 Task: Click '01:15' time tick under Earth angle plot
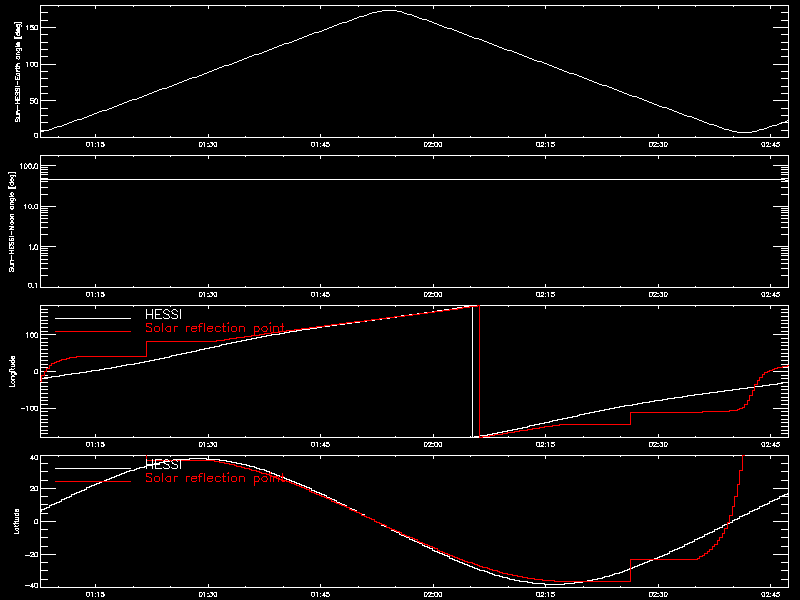pos(95,145)
